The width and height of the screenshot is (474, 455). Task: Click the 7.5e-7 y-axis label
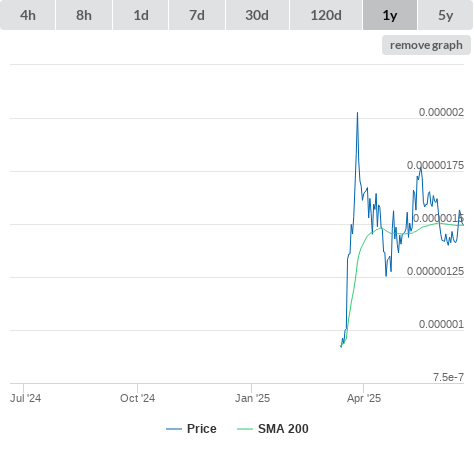(x=448, y=377)
